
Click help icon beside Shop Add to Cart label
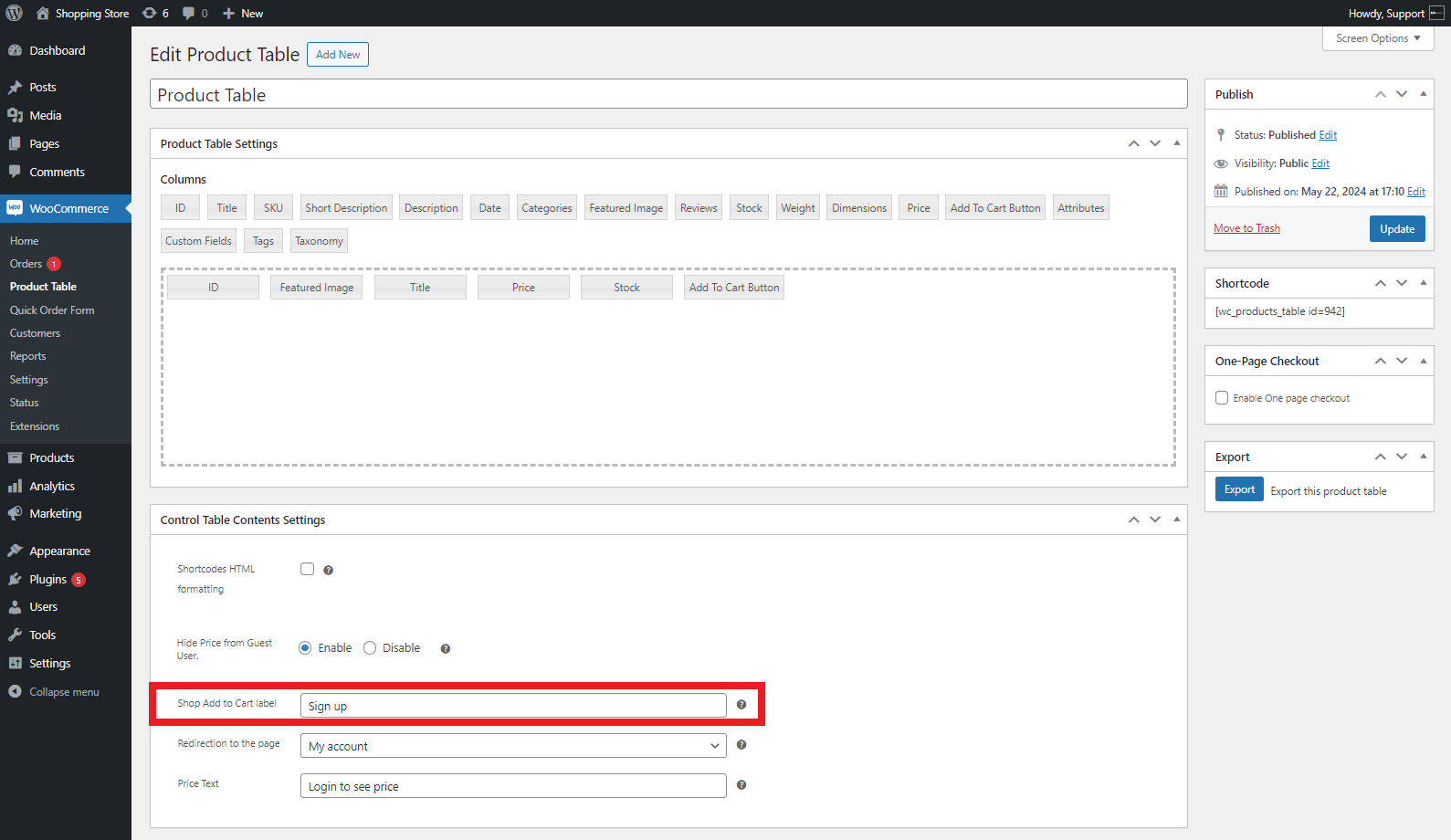click(x=741, y=705)
